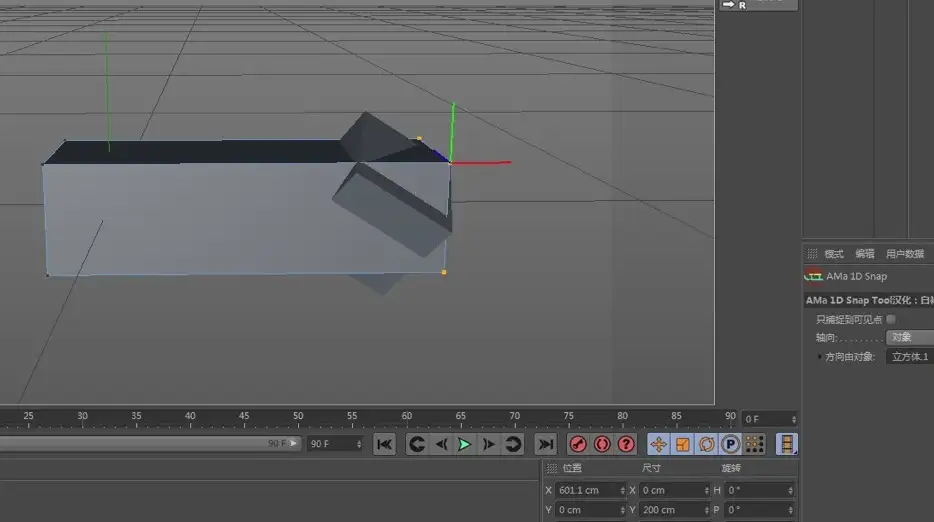Open the 用户数据 menu
934x522 pixels.
click(905, 254)
